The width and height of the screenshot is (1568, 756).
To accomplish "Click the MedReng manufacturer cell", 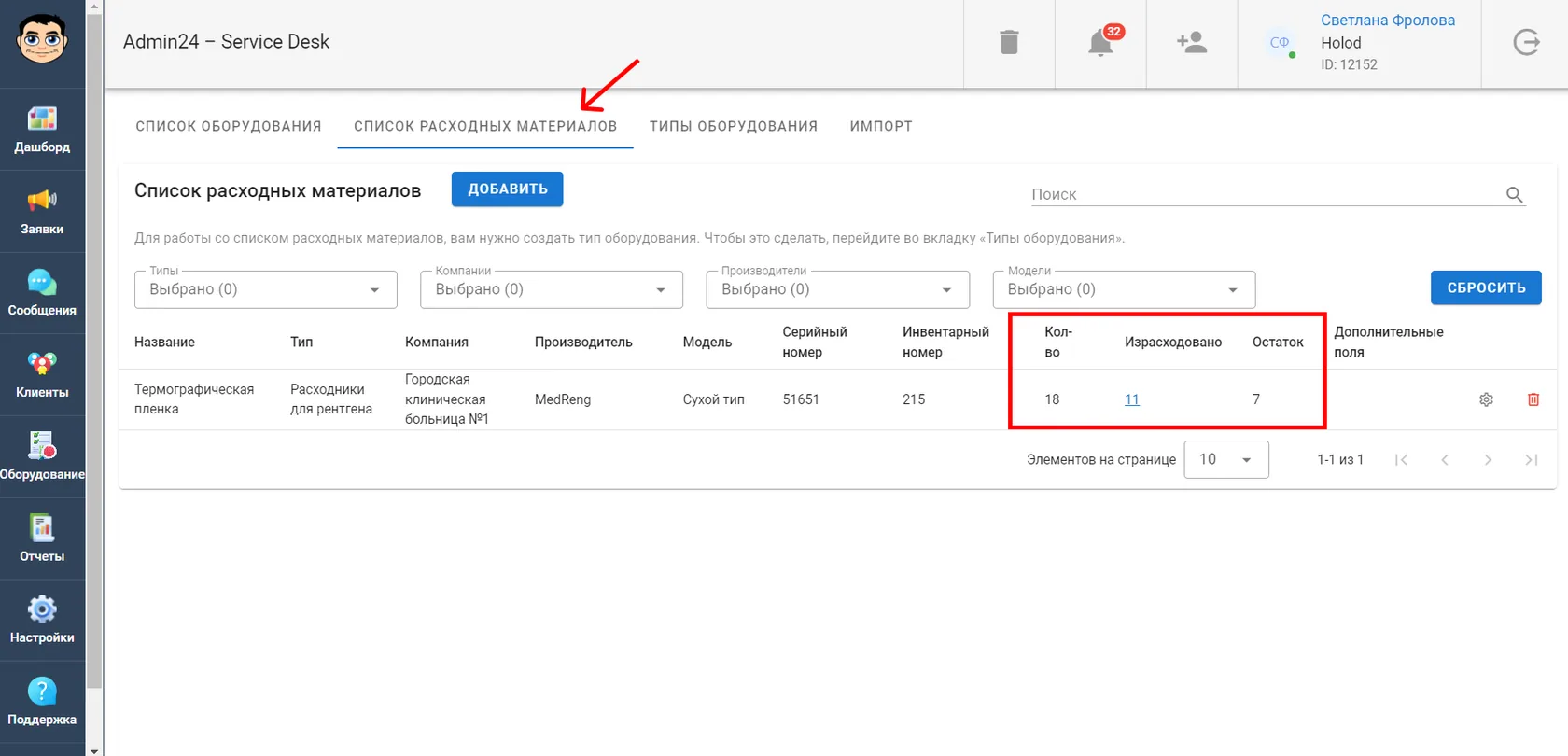I will click(563, 399).
